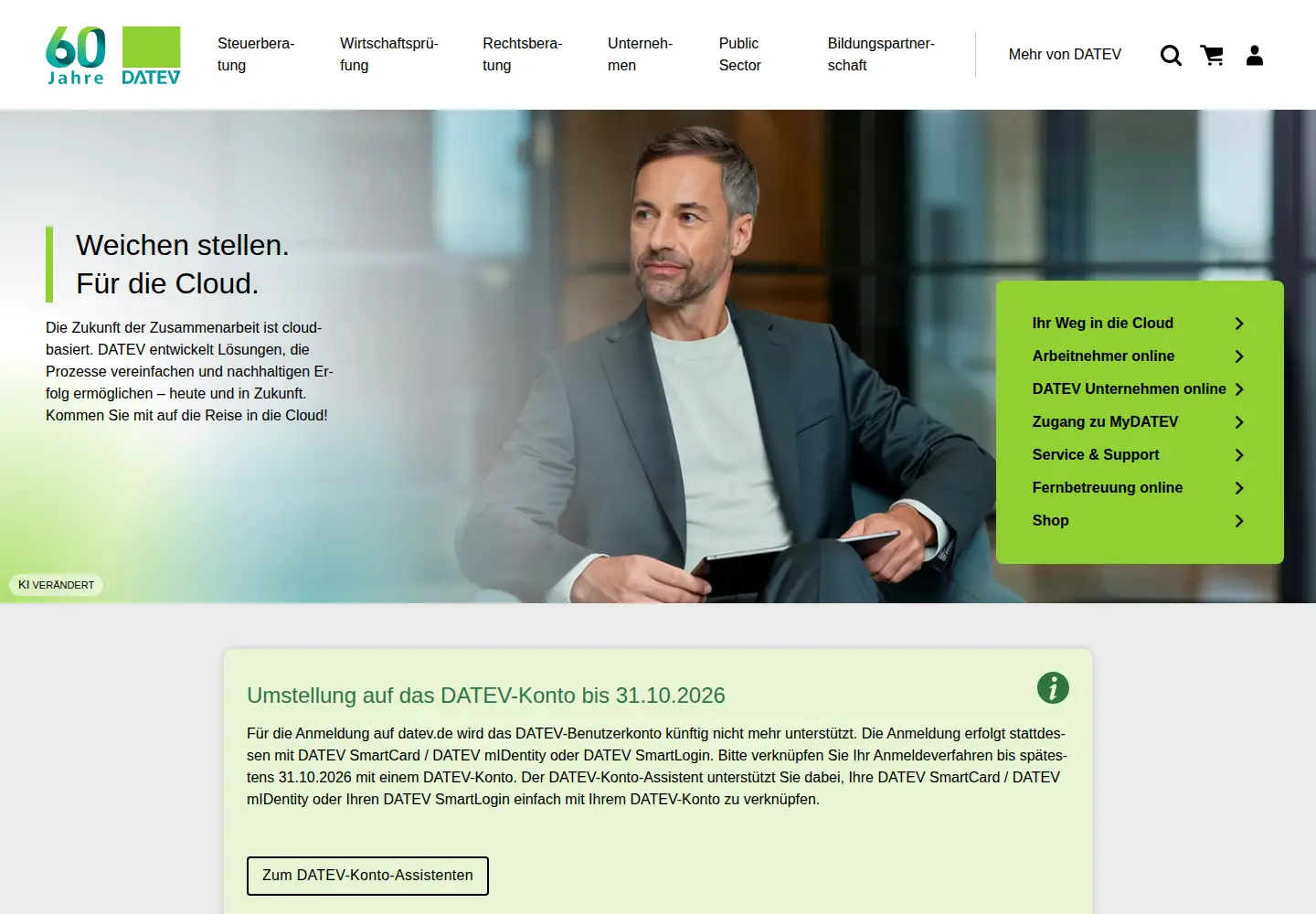Click chevron beside DATEV Unternehmen online
Image resolution: width=1316 pixels, height=914 pixels.
tap(1239, 389)
